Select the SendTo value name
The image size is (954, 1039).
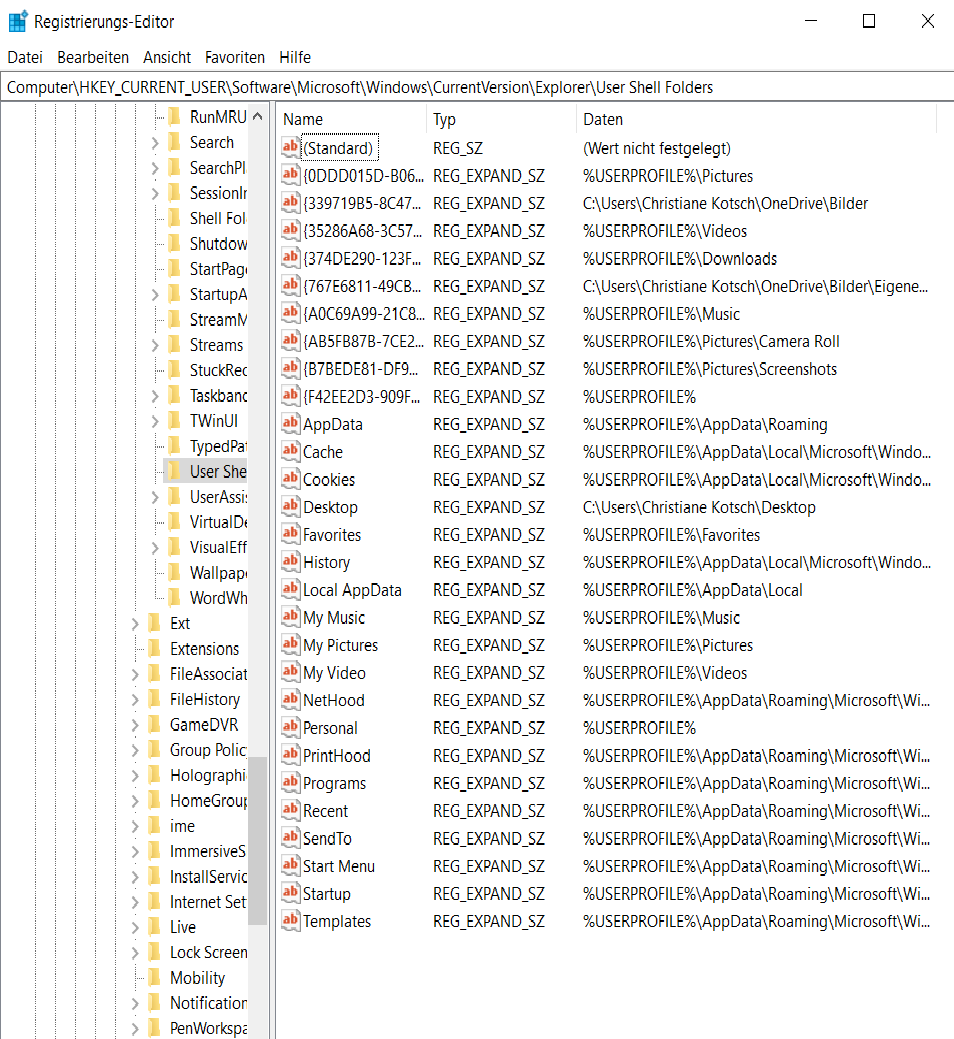(x=327, y=839)
